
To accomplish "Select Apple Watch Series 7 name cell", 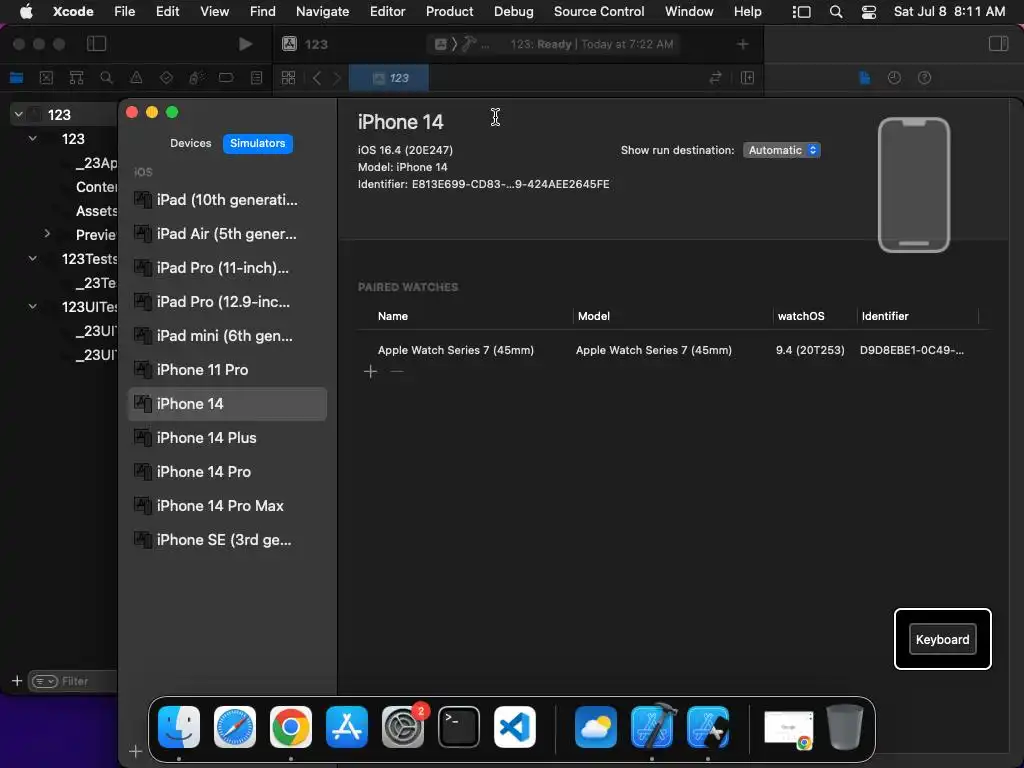I will [x=455, y=350].
